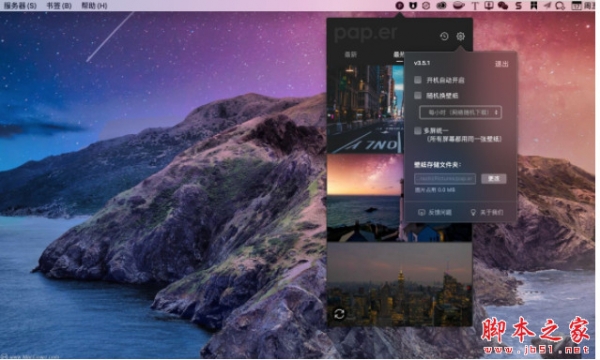This screenshot has width=600, height=360.
Task: Open the 帮助(H) menu
Action: pos(94,5)
